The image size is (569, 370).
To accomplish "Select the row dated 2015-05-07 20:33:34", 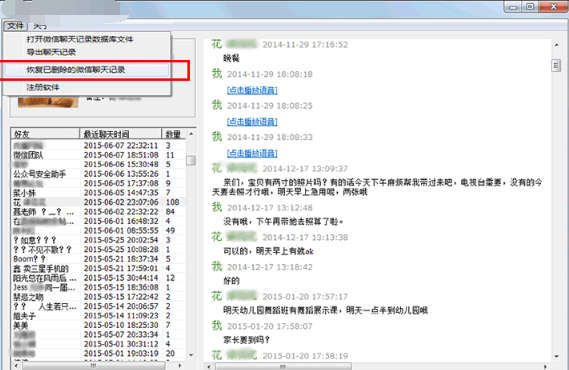I will click(x=98, y=334).
